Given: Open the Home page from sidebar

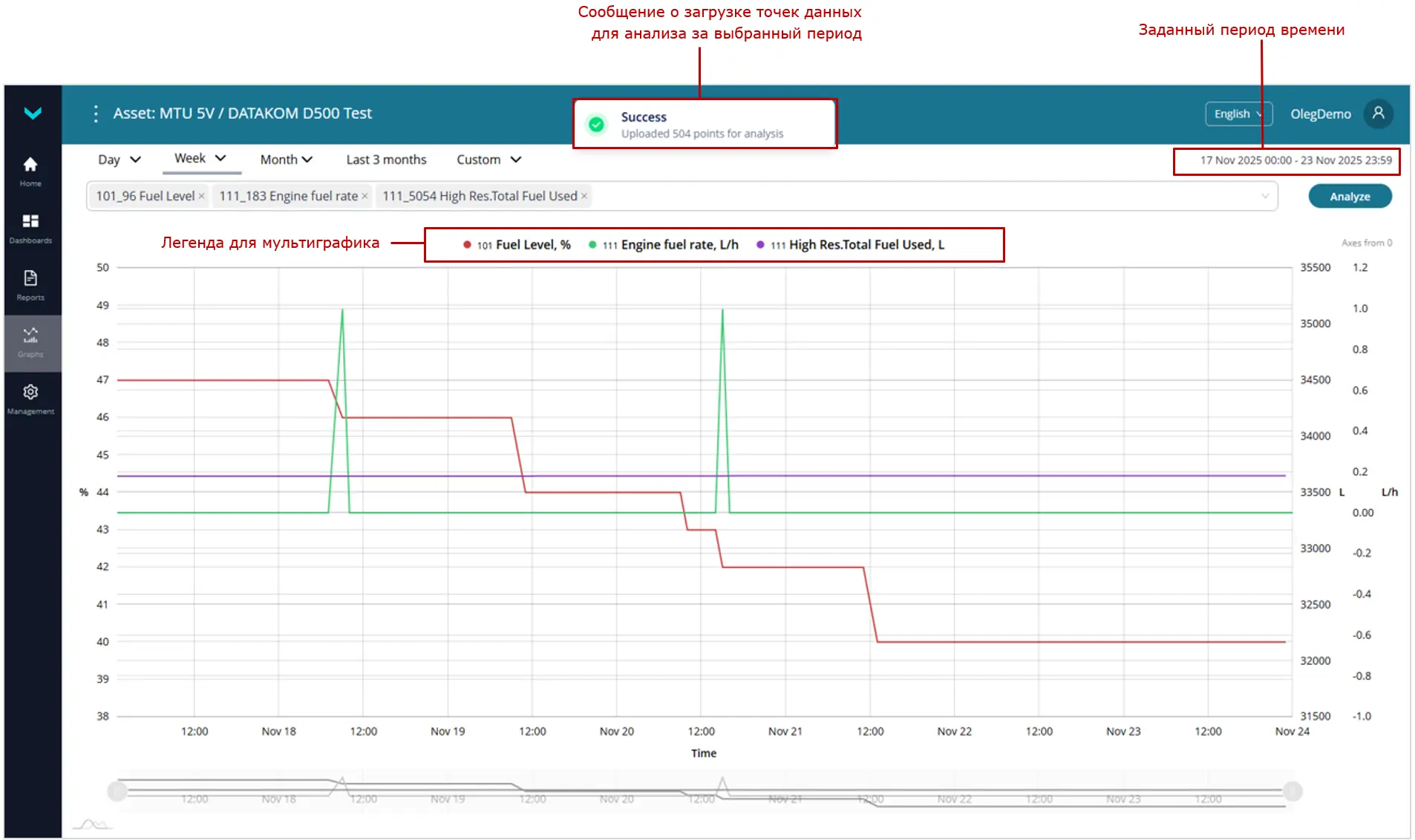Looking at the screenshot, I should point(30,171).
